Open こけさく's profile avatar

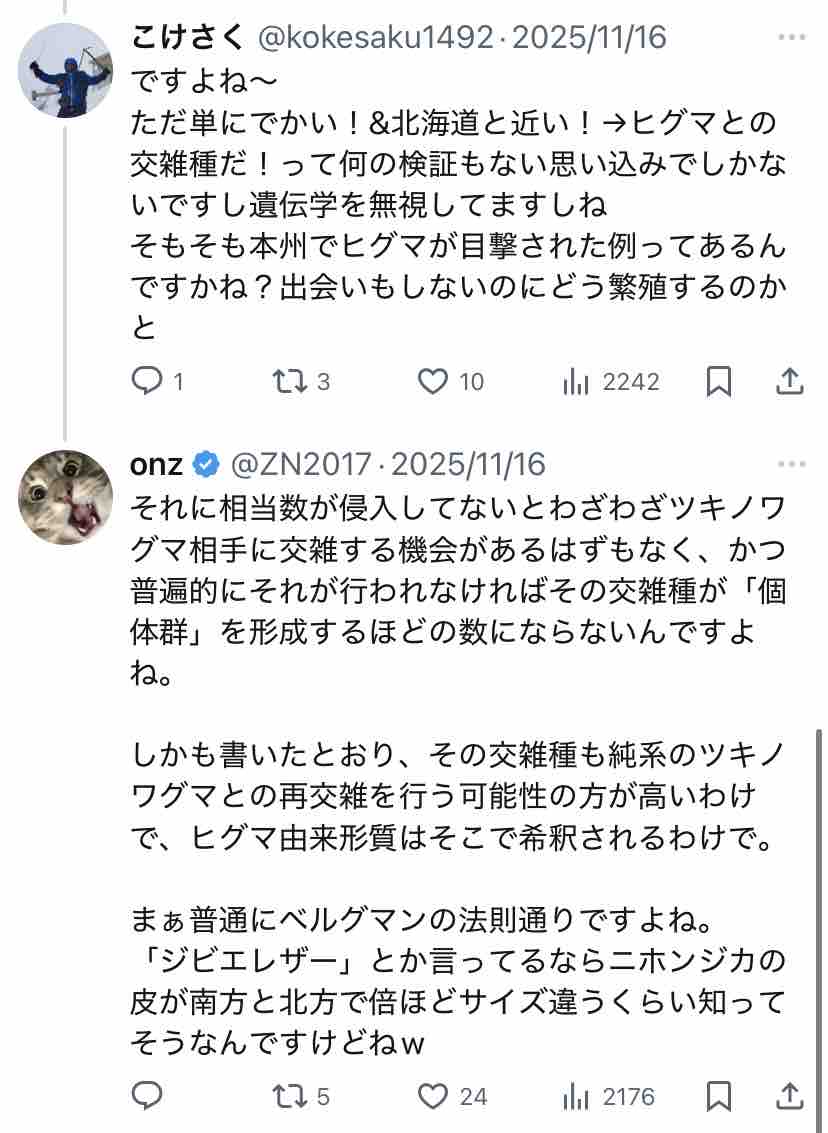(65, 70)
